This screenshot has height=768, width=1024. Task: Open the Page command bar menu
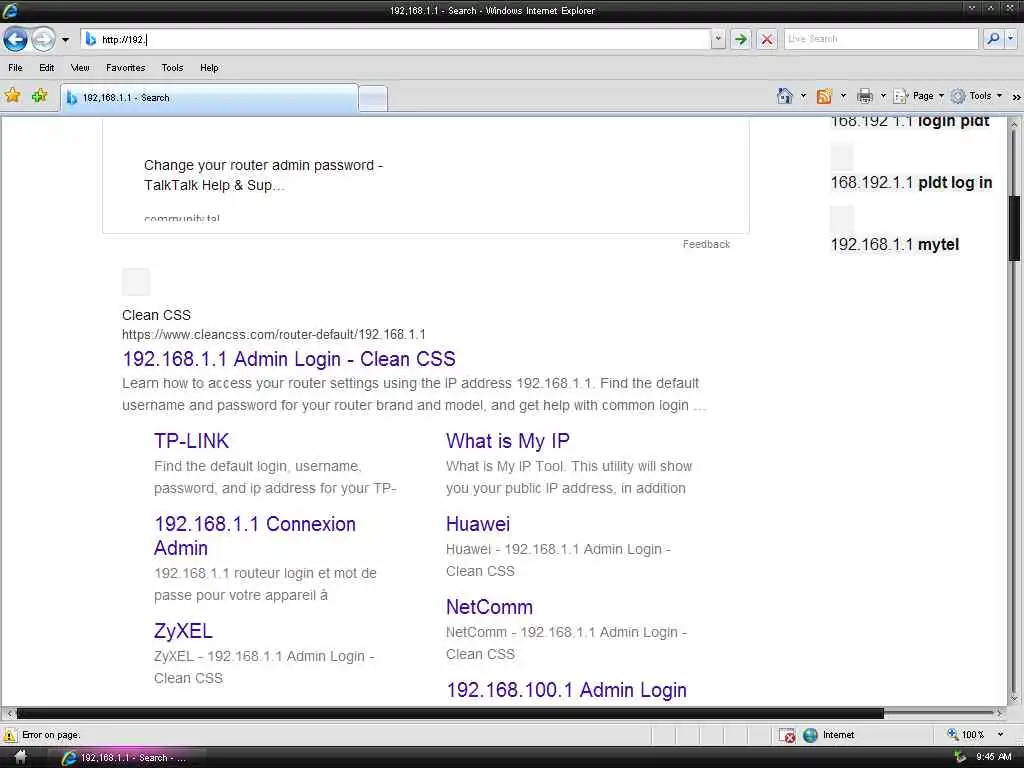coord(919,96)
